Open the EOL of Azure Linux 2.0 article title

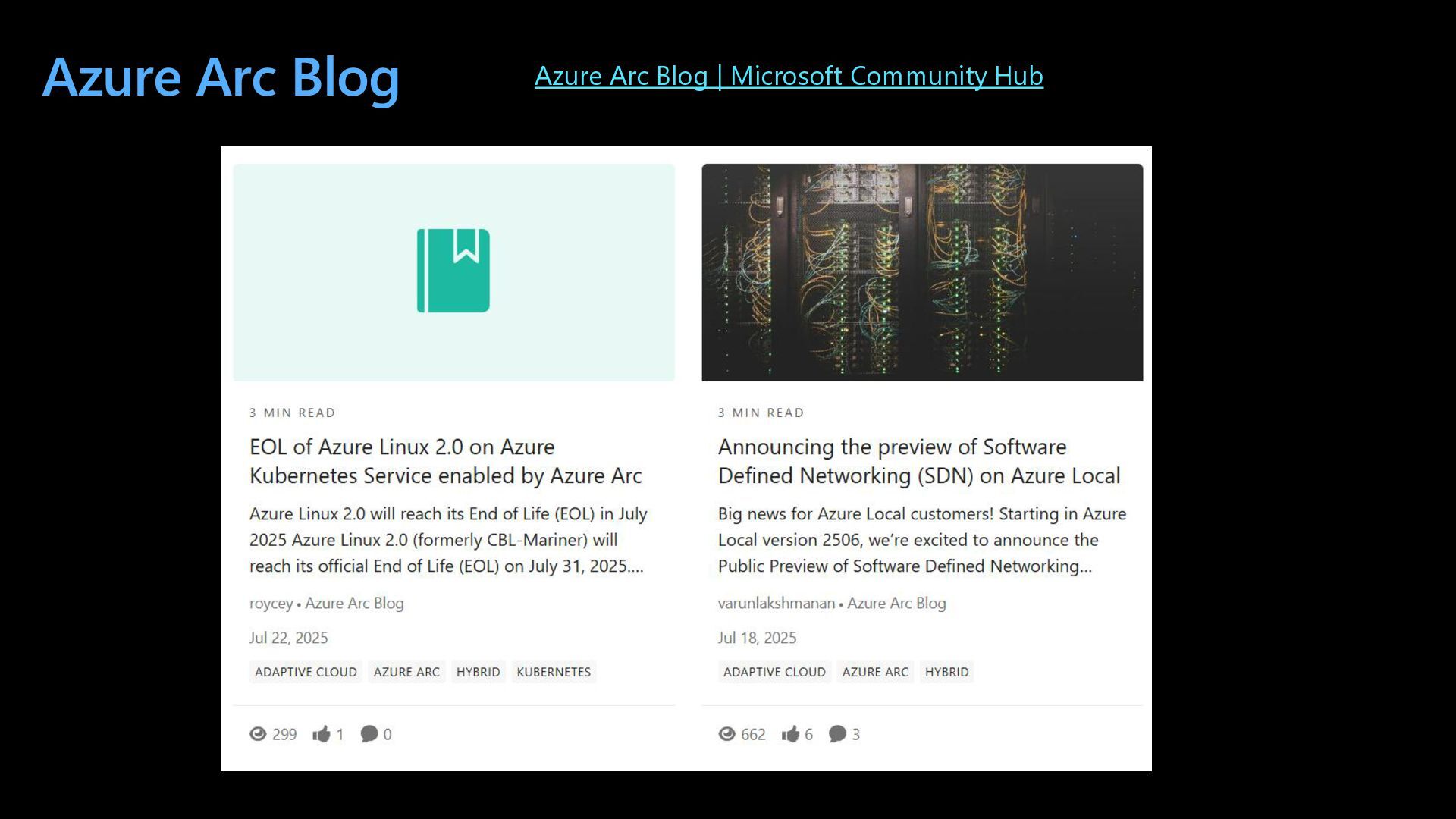coord(446,461)
